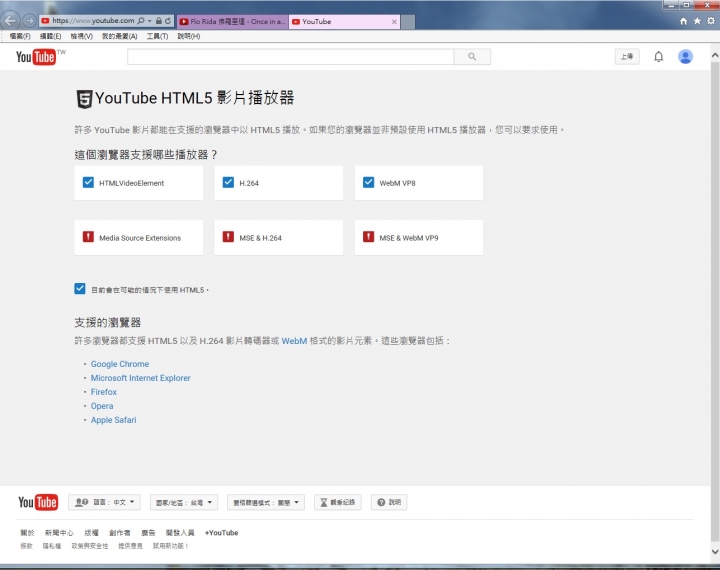Open the 檢視(V) menu
This screenshot has height=570, width=720.
[x=82, y=36]
